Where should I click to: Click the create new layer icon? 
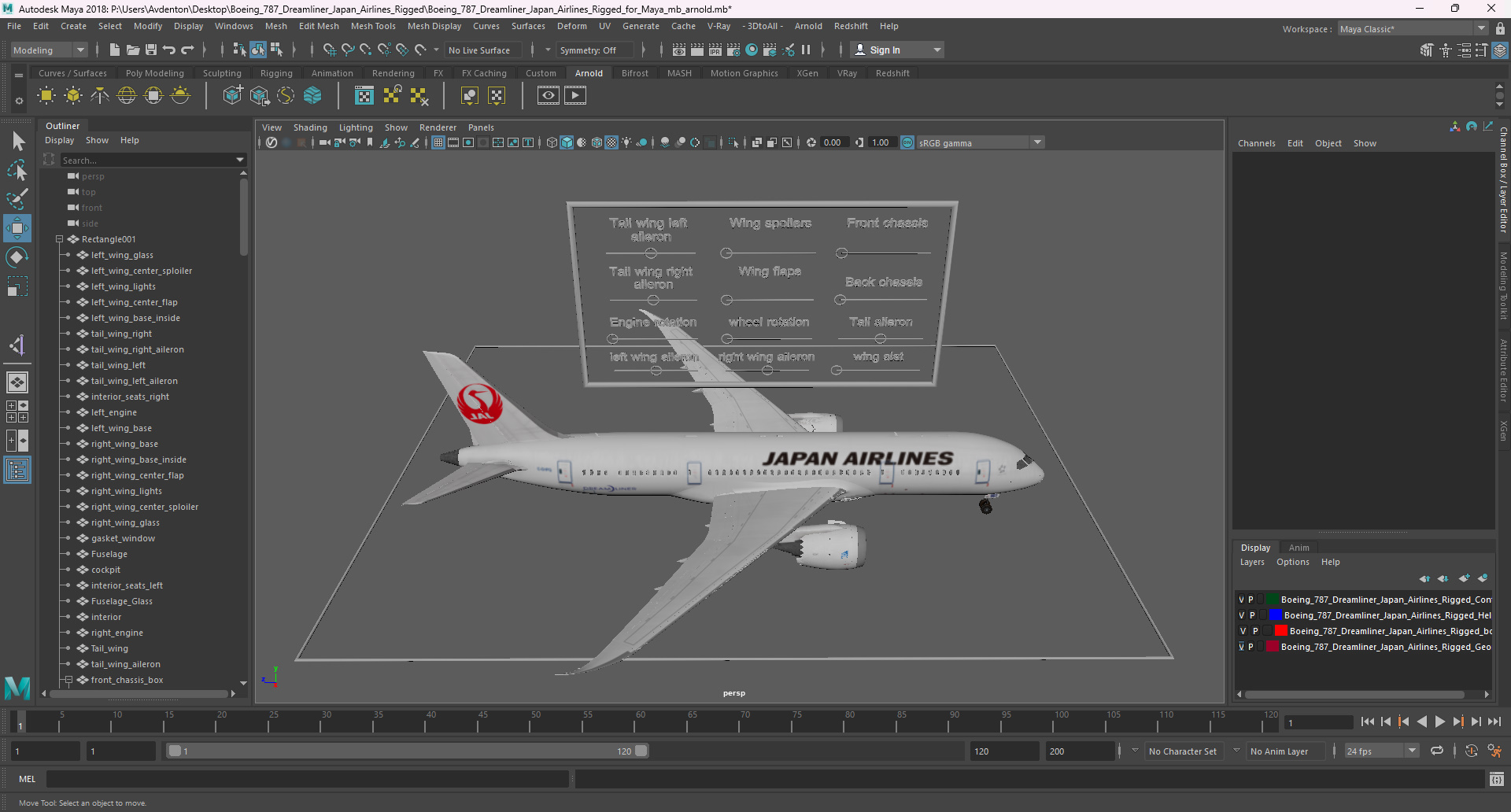(1464, 578)
